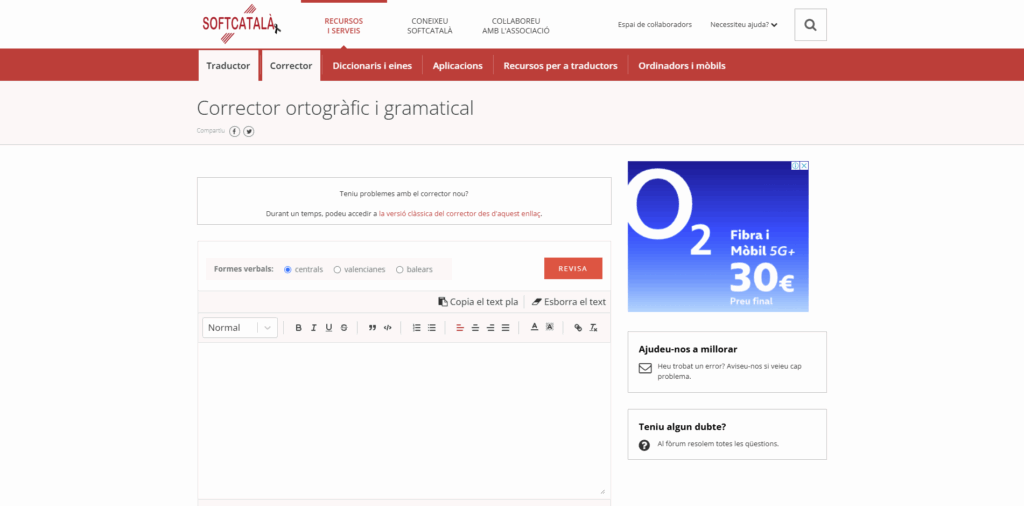Screen dimensions: 1024x506
Task: Open the Diccionaris i eines tab
Action: click(372, 66)
